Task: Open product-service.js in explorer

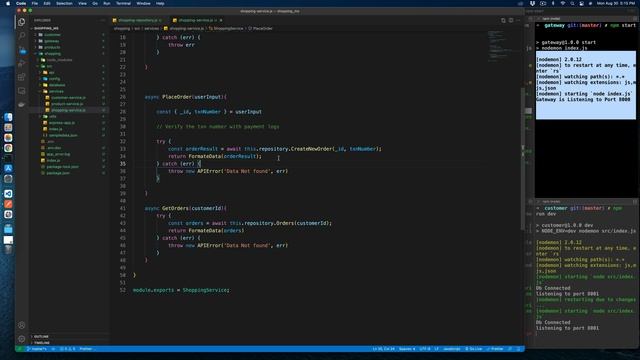Action: (67, 104)
